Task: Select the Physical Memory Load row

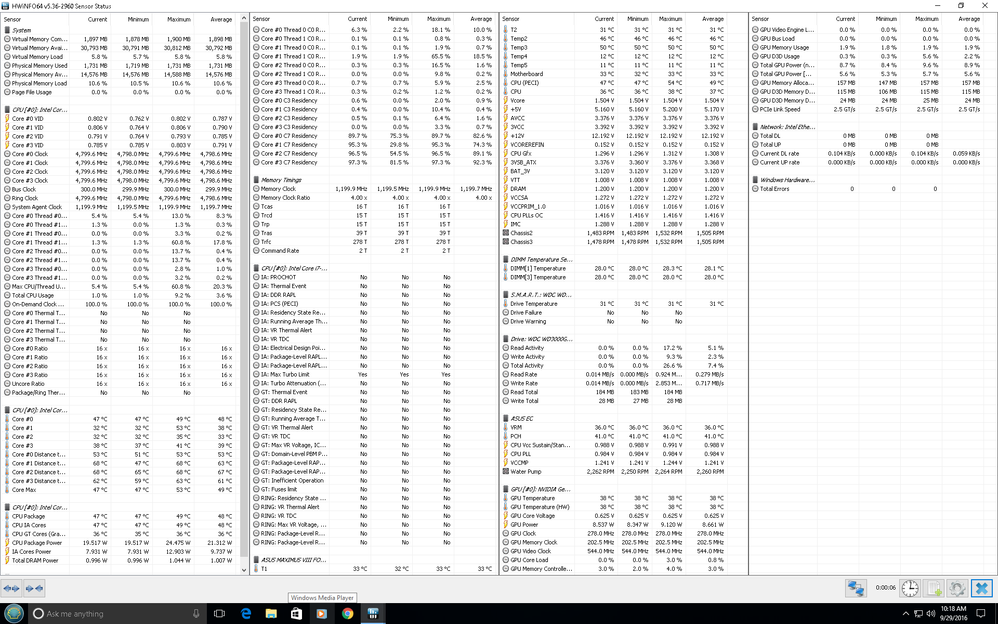Action: tap(120, 83)
